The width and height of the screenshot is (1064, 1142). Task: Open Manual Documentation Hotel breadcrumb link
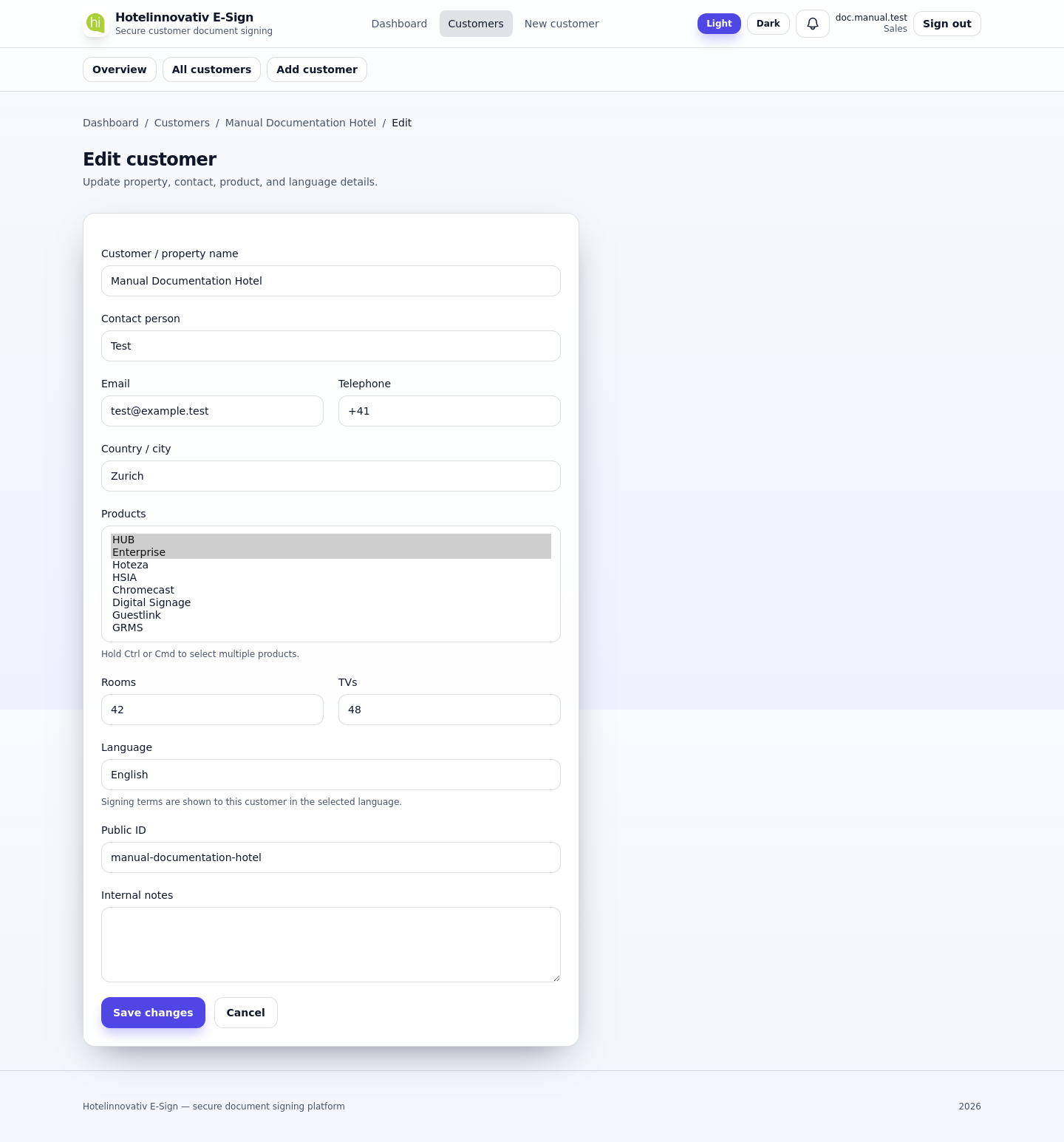click(301, 123)
